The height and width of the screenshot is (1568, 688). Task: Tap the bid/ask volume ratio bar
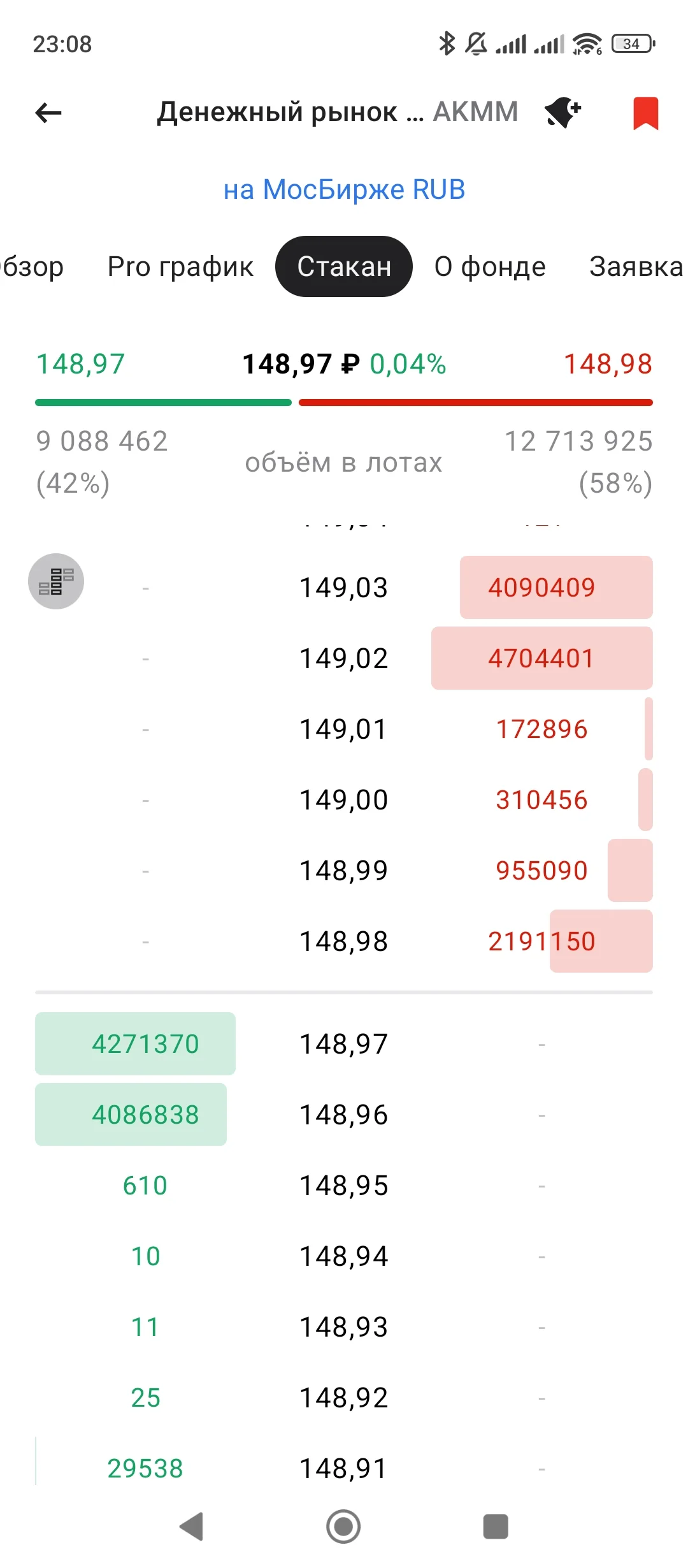click(344, 403)
